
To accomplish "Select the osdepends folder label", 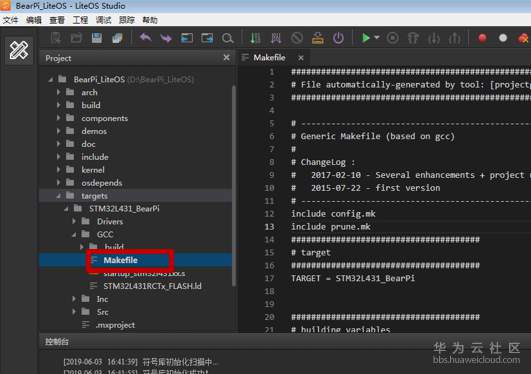I will click(x=102, y=183).
